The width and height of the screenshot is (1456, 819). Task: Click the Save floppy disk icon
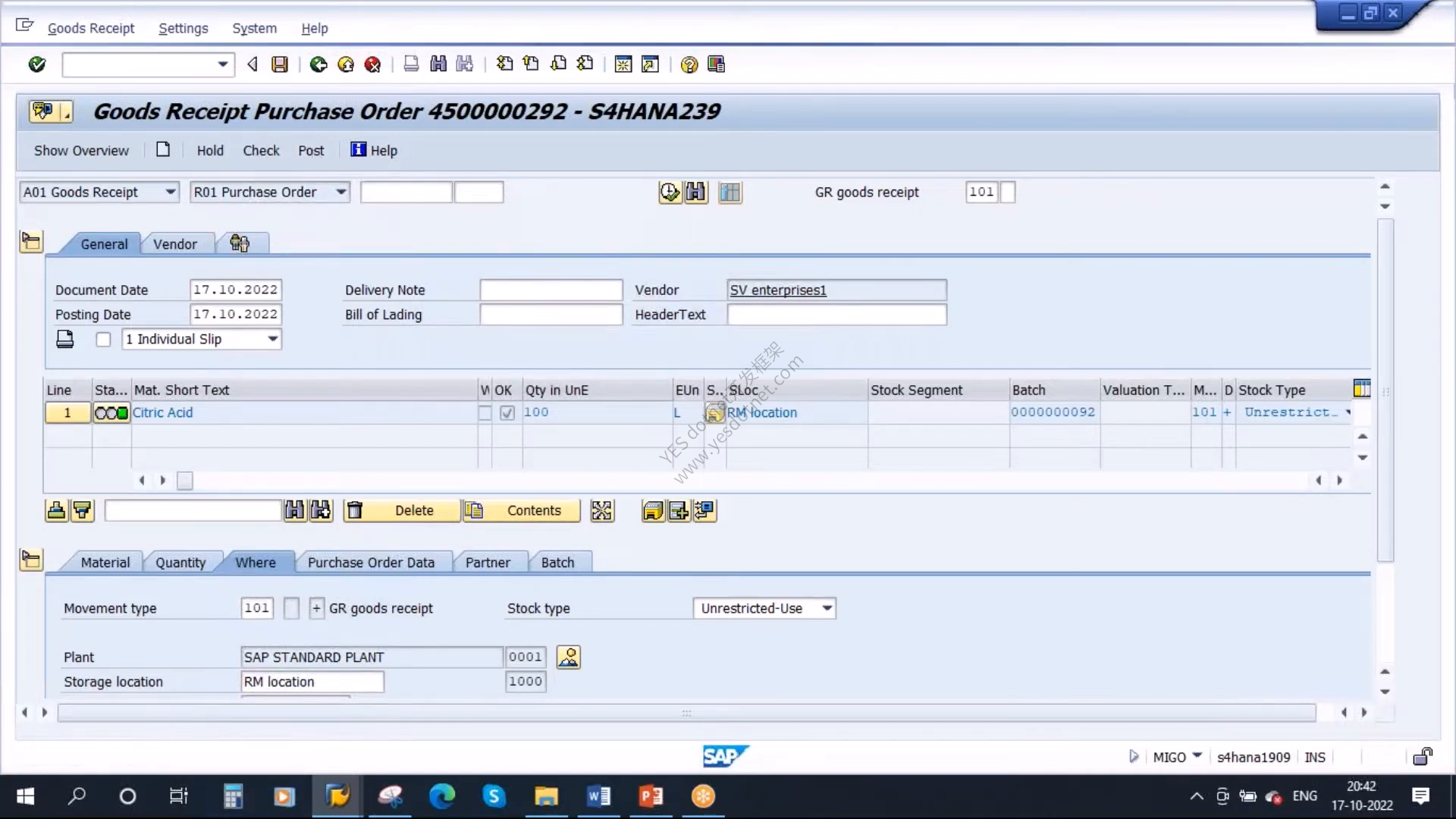(280, 64)
